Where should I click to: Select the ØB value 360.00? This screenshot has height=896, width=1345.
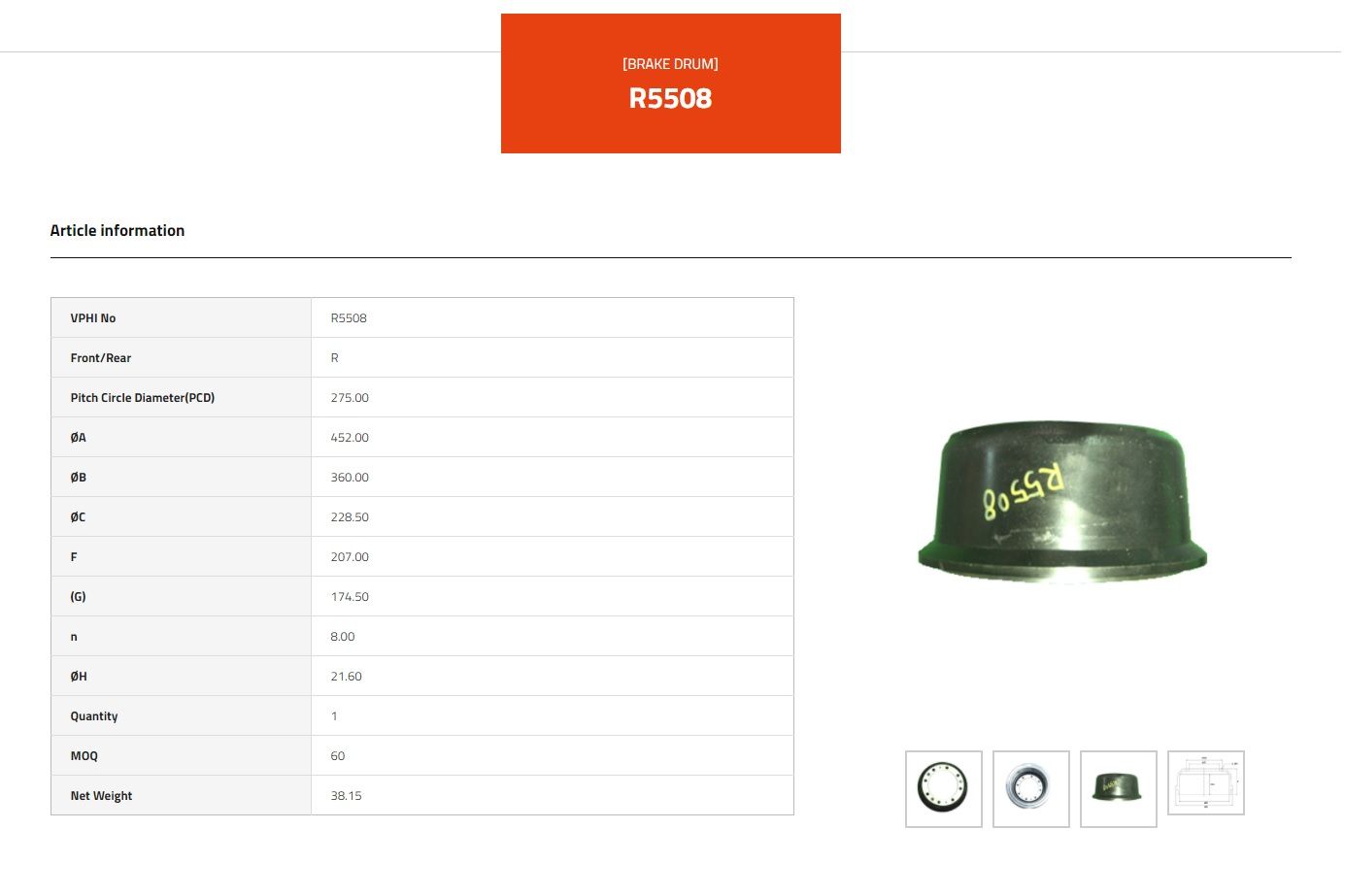pos(350,478)
